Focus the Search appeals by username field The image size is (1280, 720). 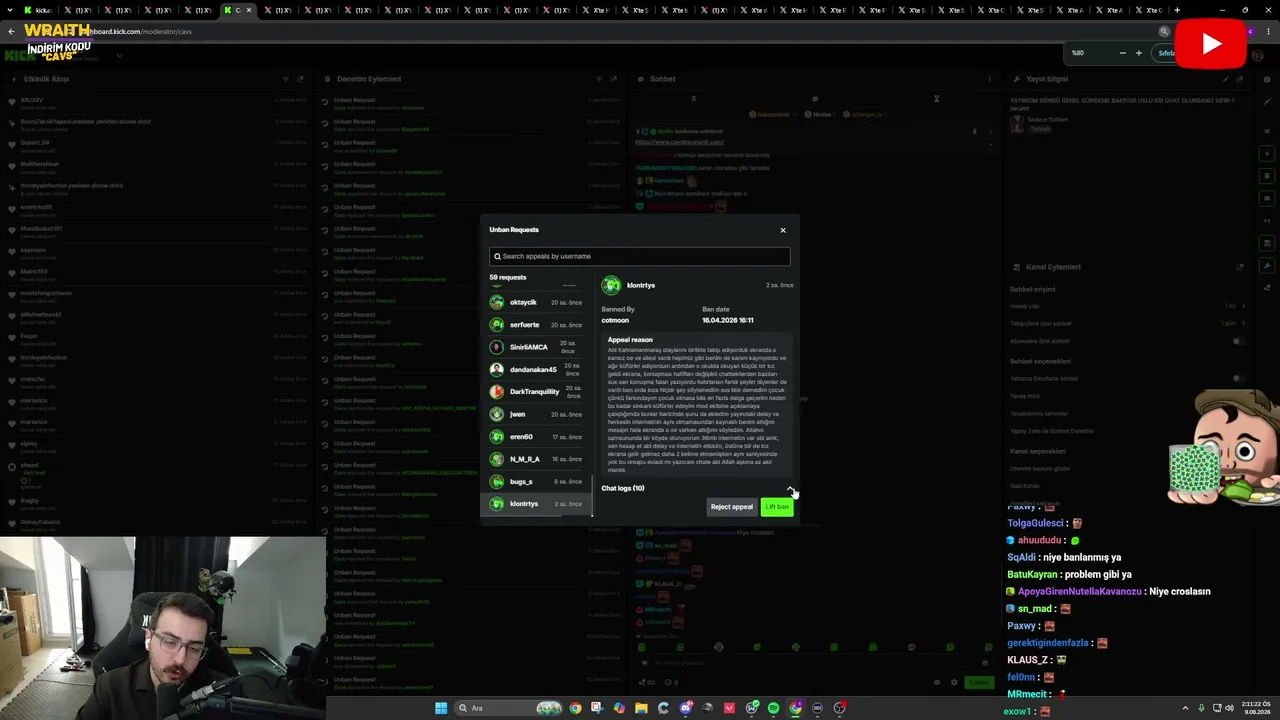[x=640, y=256]
